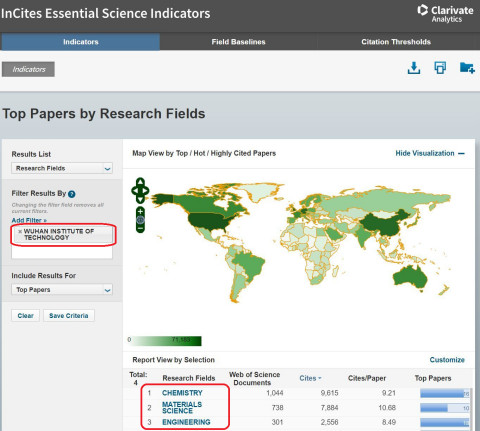
Task: Click the save-to-folder icon
Action: 467,68
